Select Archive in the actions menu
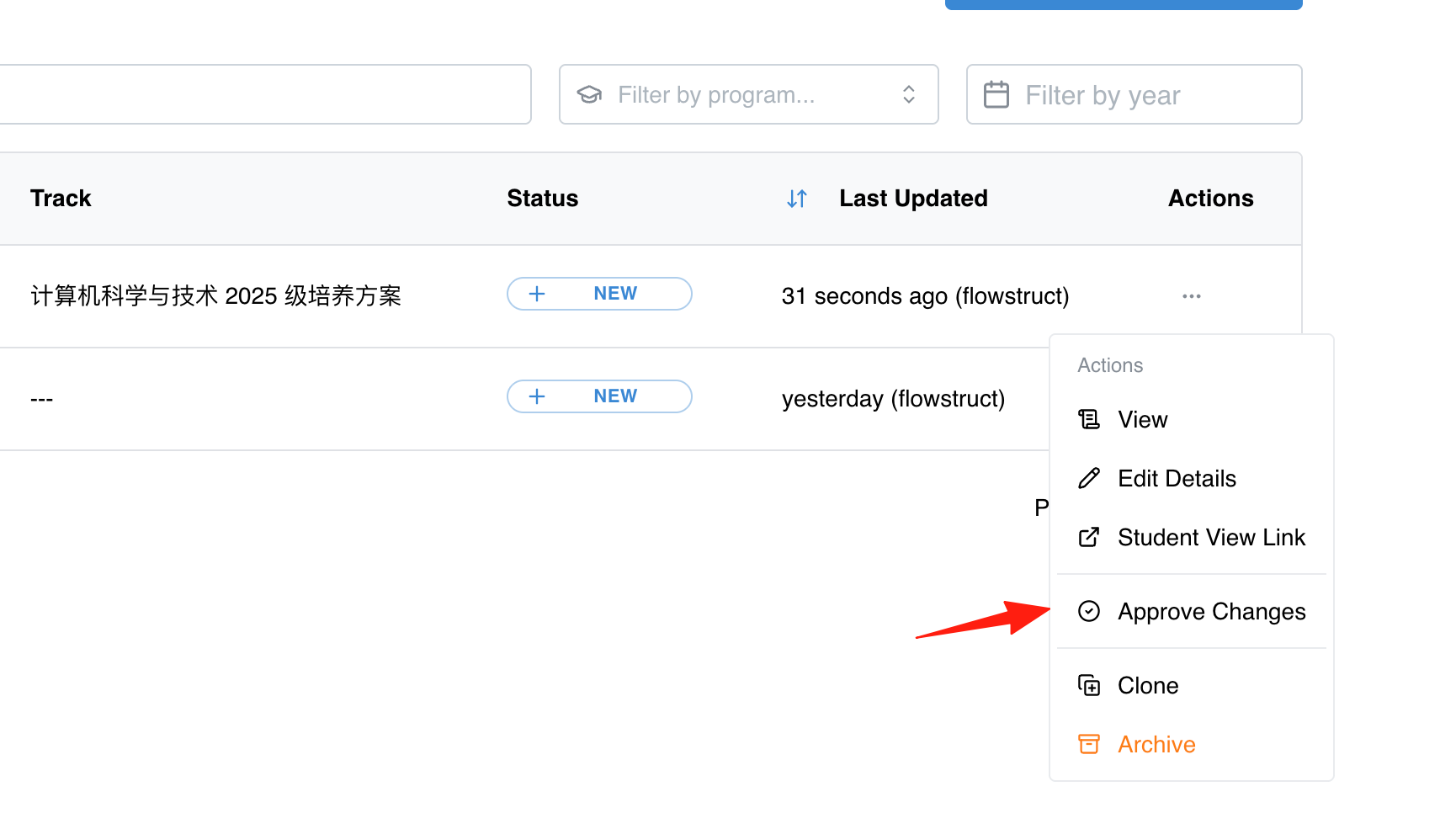 pos(1192,744)
